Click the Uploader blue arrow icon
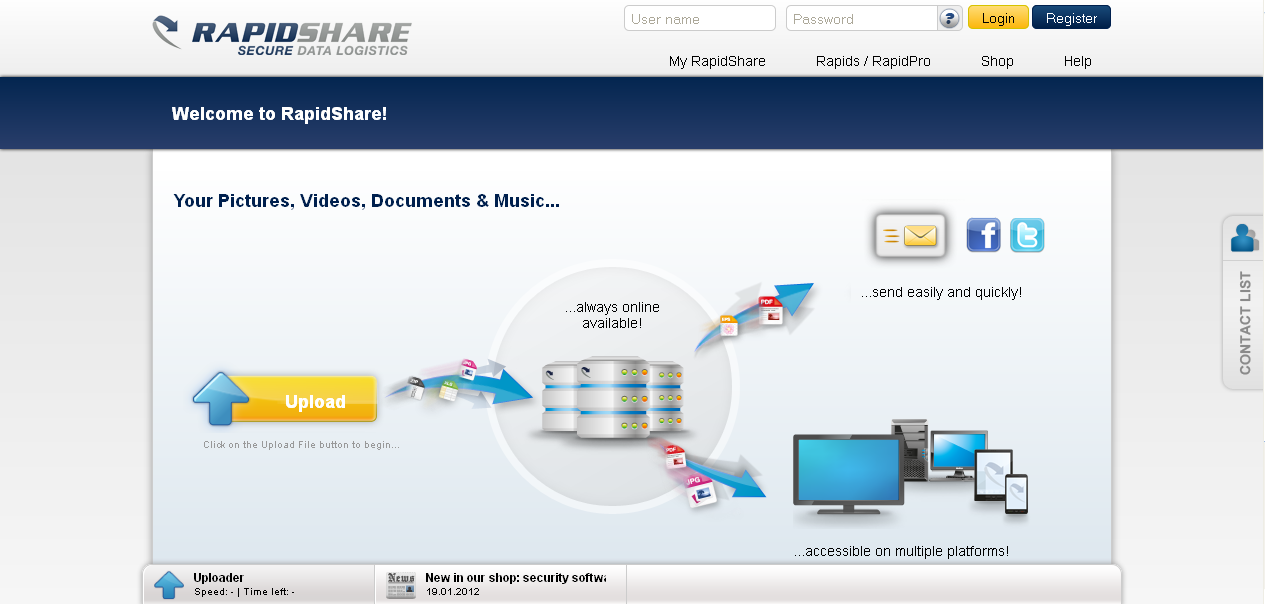This screenshot has width=1265, height=604. click(169, 585)
